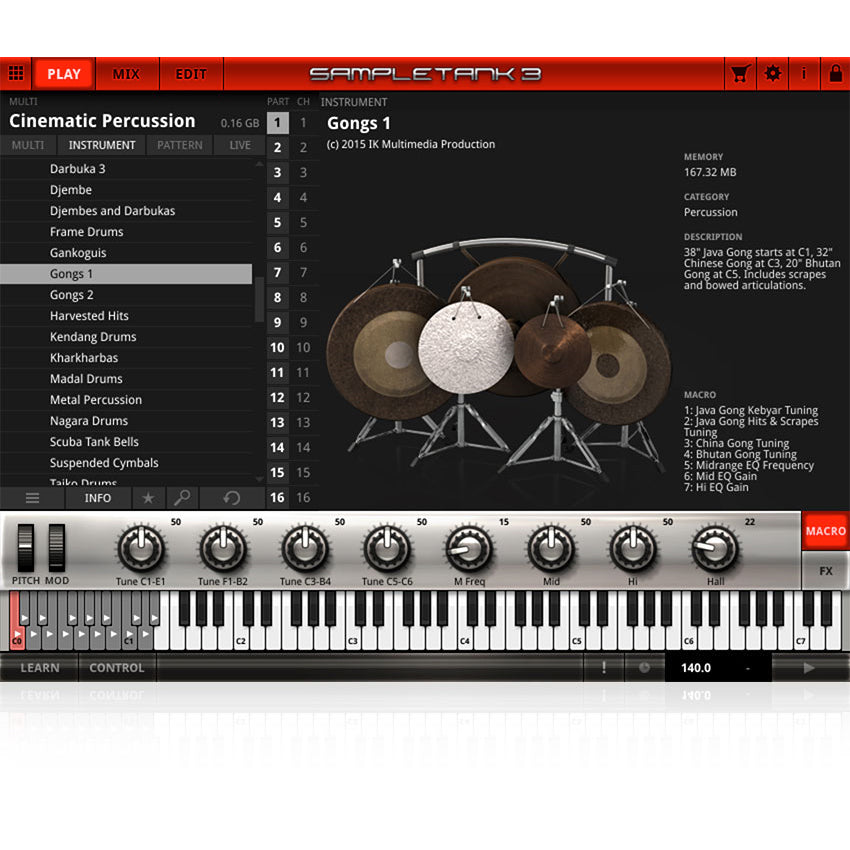Viewport: 850px width, 850px height.
Task: Switch to the EDIT tab
Action: 191,73
